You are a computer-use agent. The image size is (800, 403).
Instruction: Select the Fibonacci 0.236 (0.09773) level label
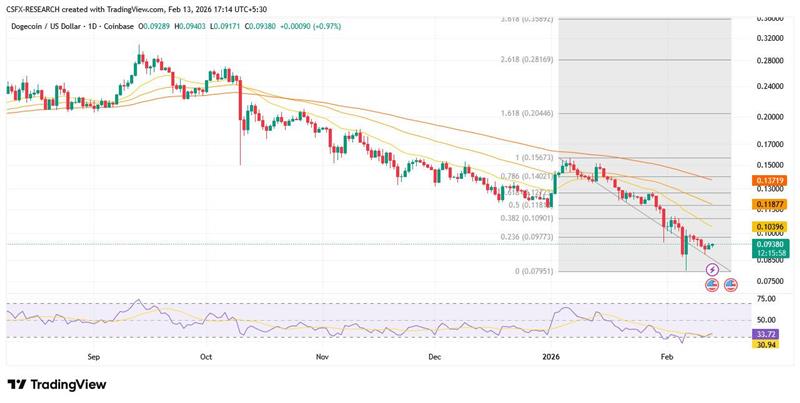[526, 237]
